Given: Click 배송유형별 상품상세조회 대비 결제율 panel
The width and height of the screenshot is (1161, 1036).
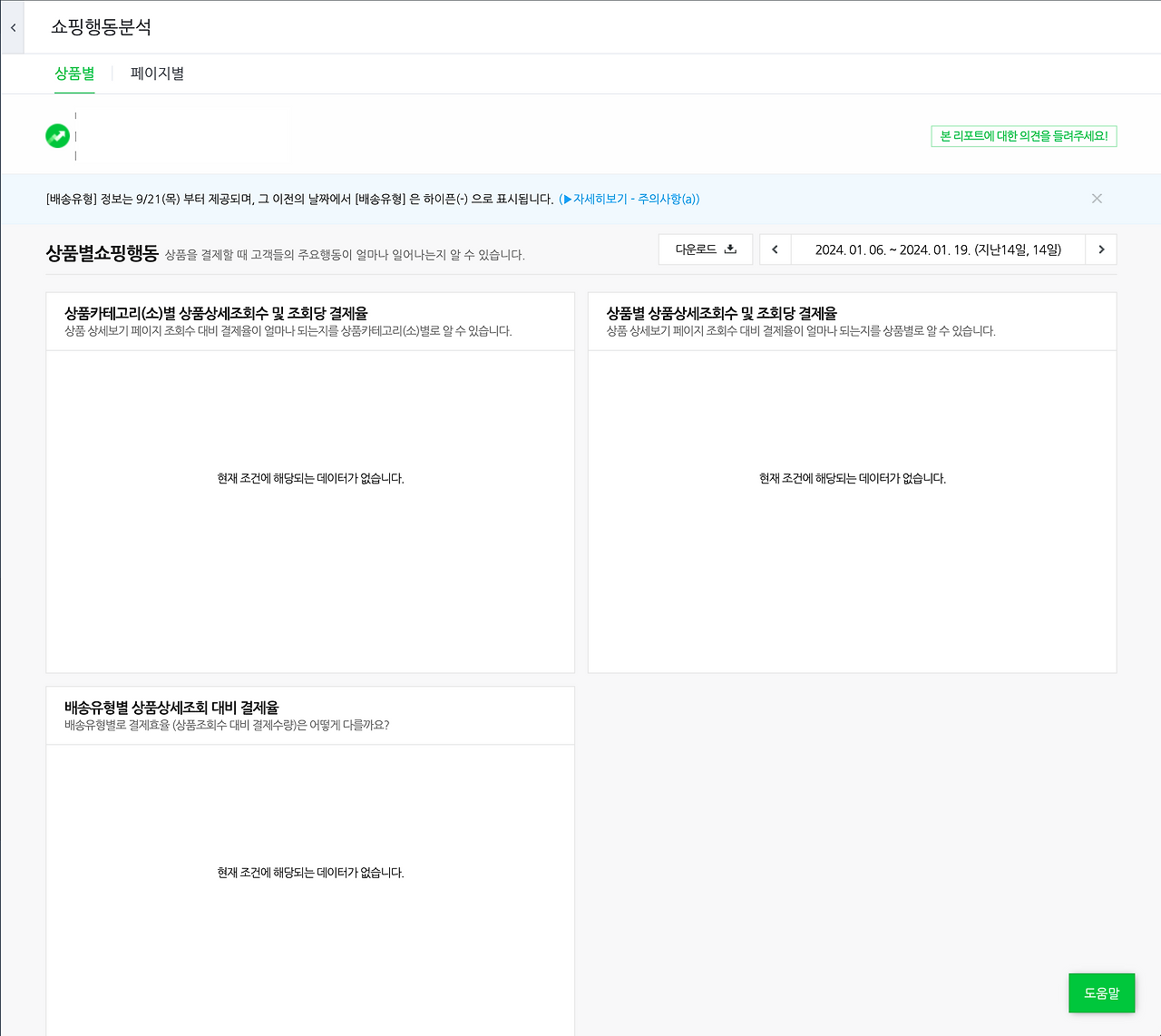Looking at the screenshot, I should point(309,873).
